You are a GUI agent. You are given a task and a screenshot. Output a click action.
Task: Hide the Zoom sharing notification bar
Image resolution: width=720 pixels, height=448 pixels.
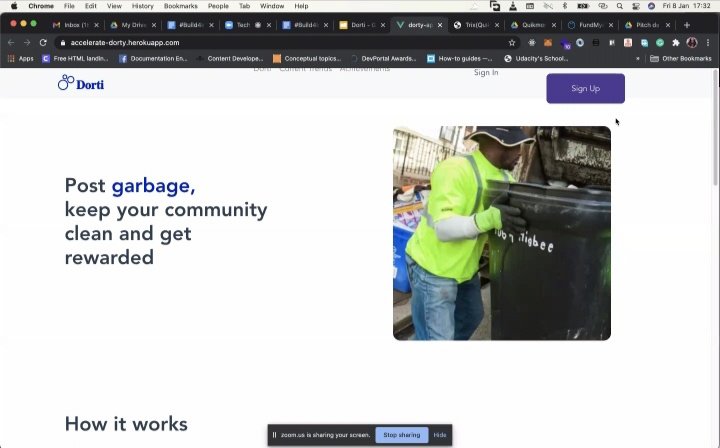pyautogui.click(x=440, y=435)
